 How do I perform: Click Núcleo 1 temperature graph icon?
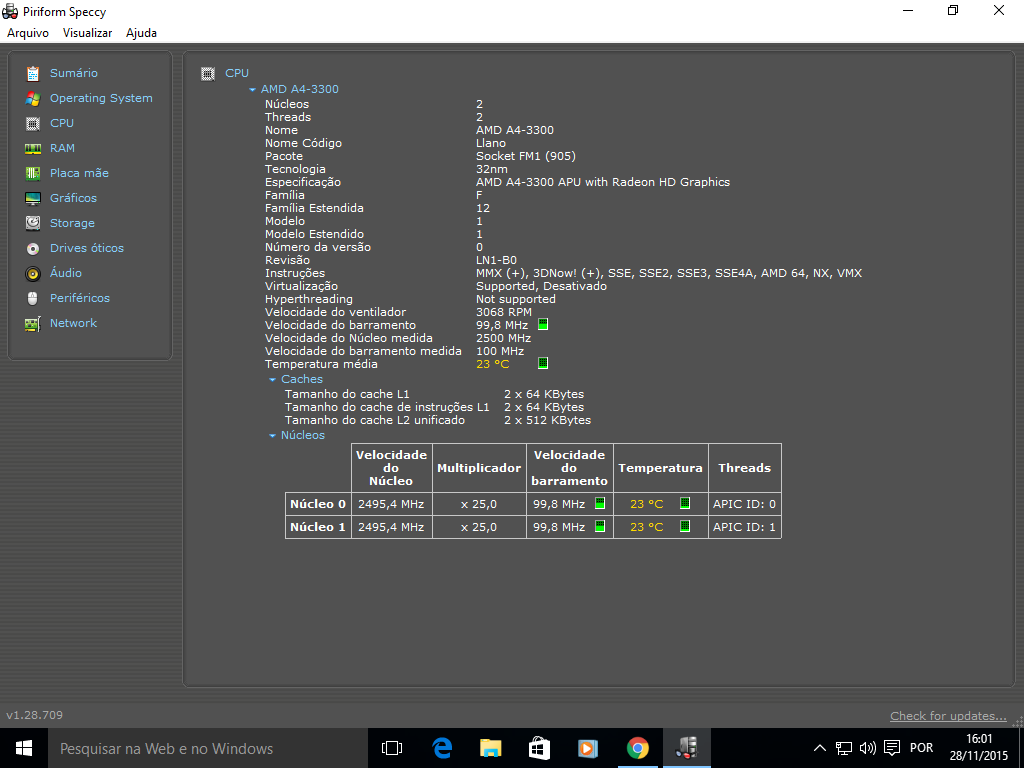tap(684, 526)
